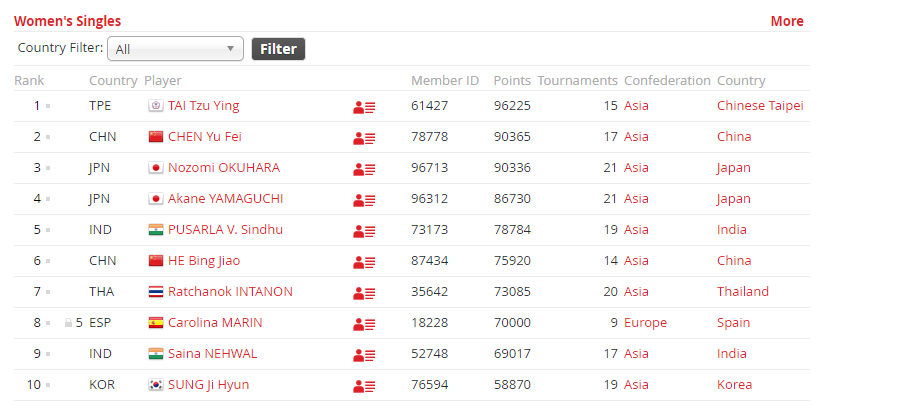904x415 pixels.
Task: Open TAI Tzu Ying's player profile icon
Action: (364, 107)
